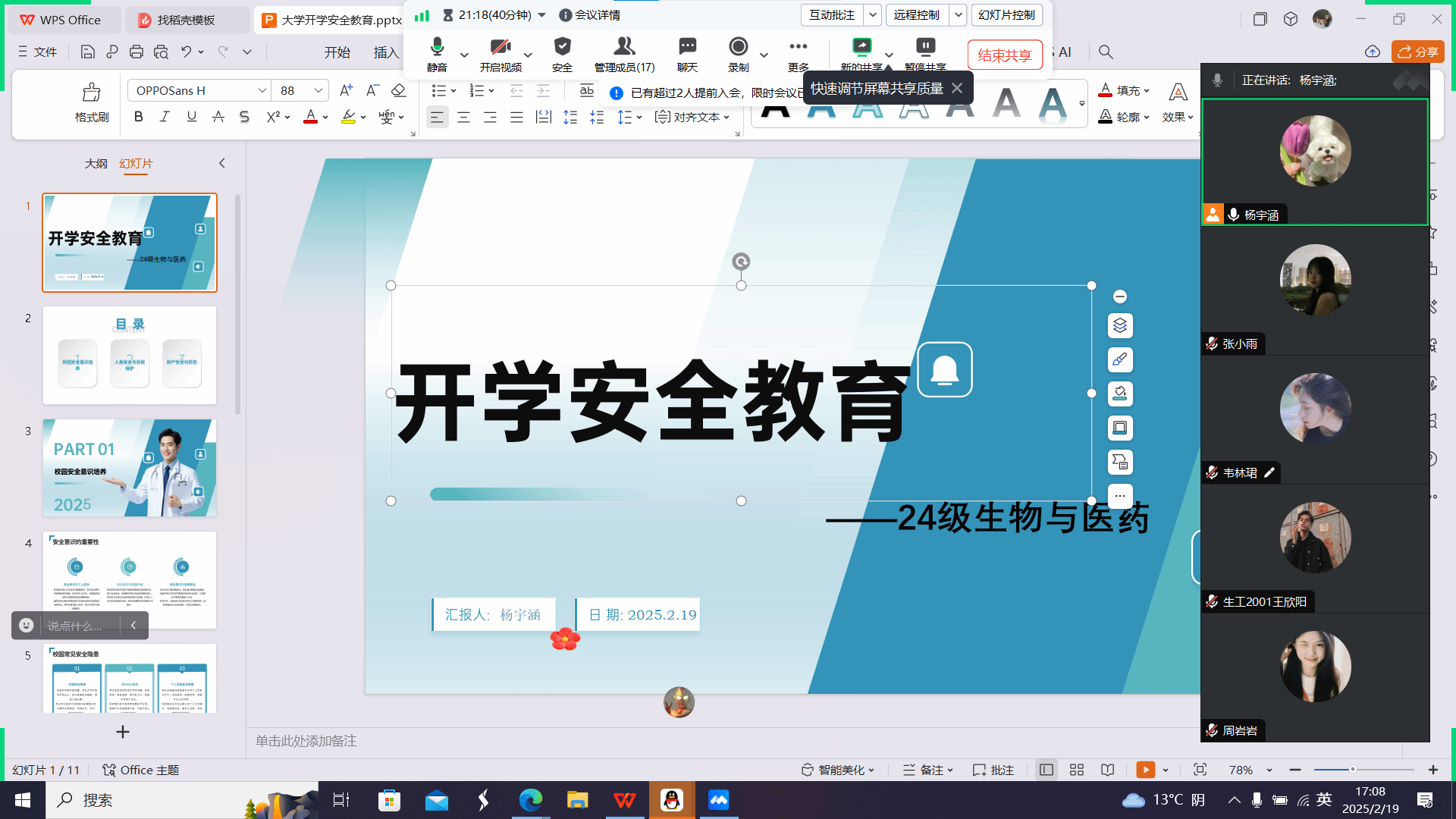Click the 分享 share button
This screenshot has width=1456, height=819.
[1417, 52]
